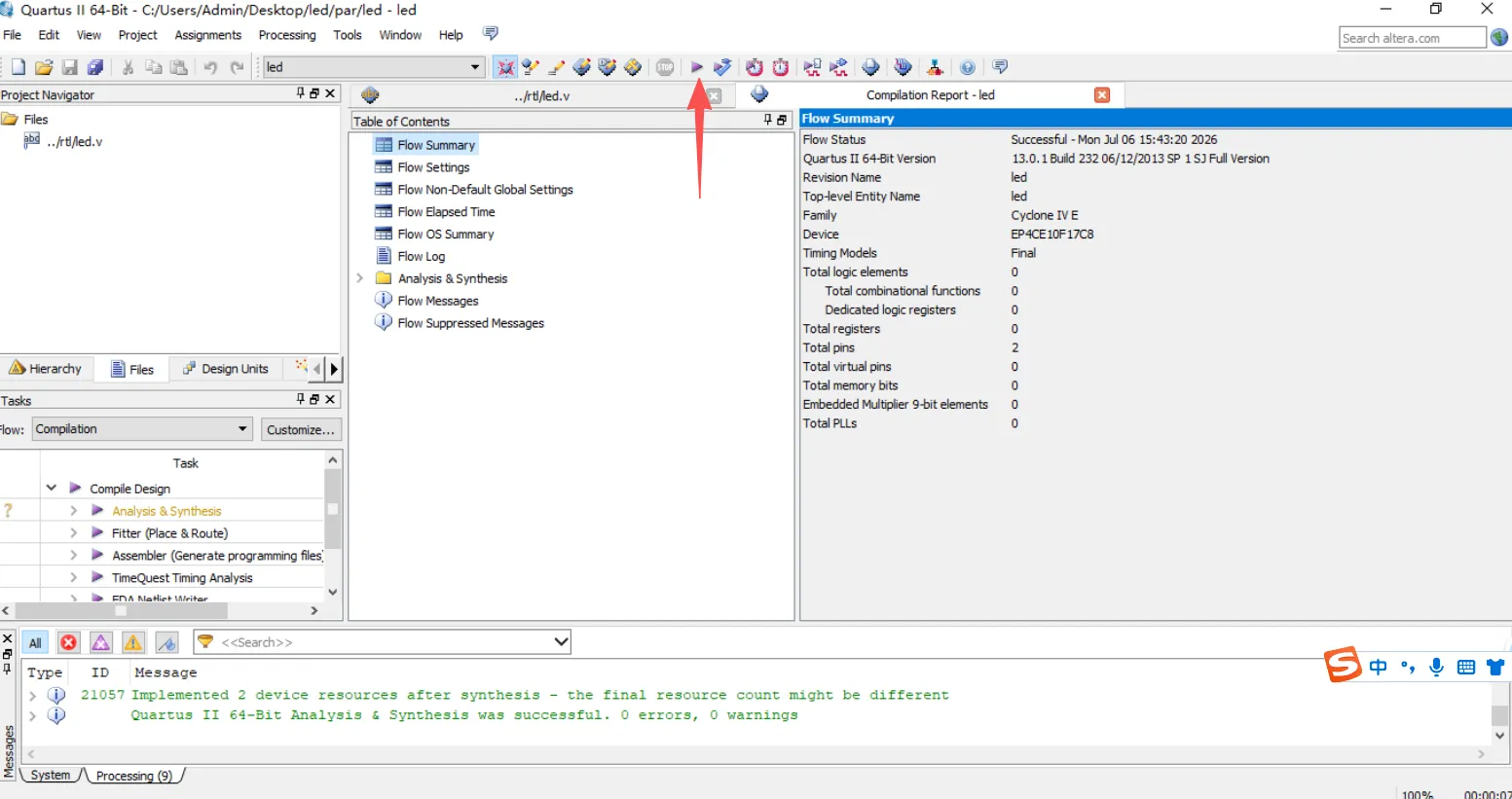1512x799 pixels.
Task: Click the Customize... button
Action: (x=301, y=429)
